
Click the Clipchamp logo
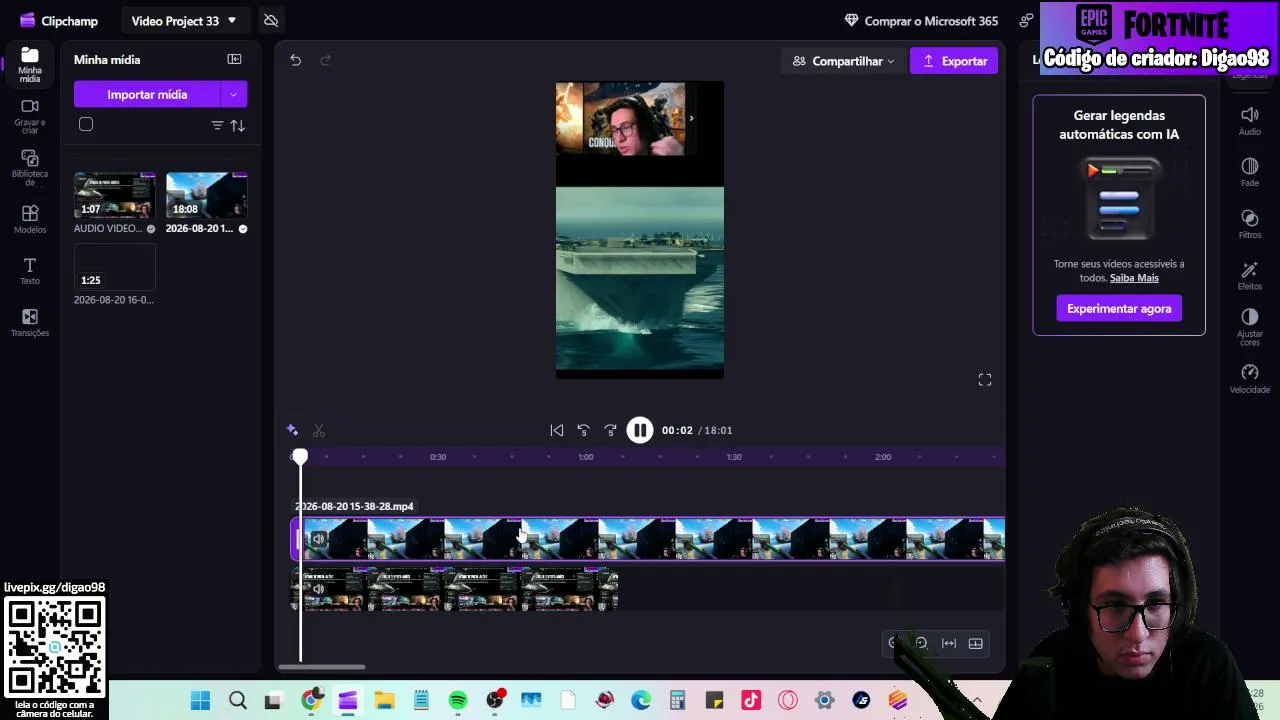pos(58,20)
